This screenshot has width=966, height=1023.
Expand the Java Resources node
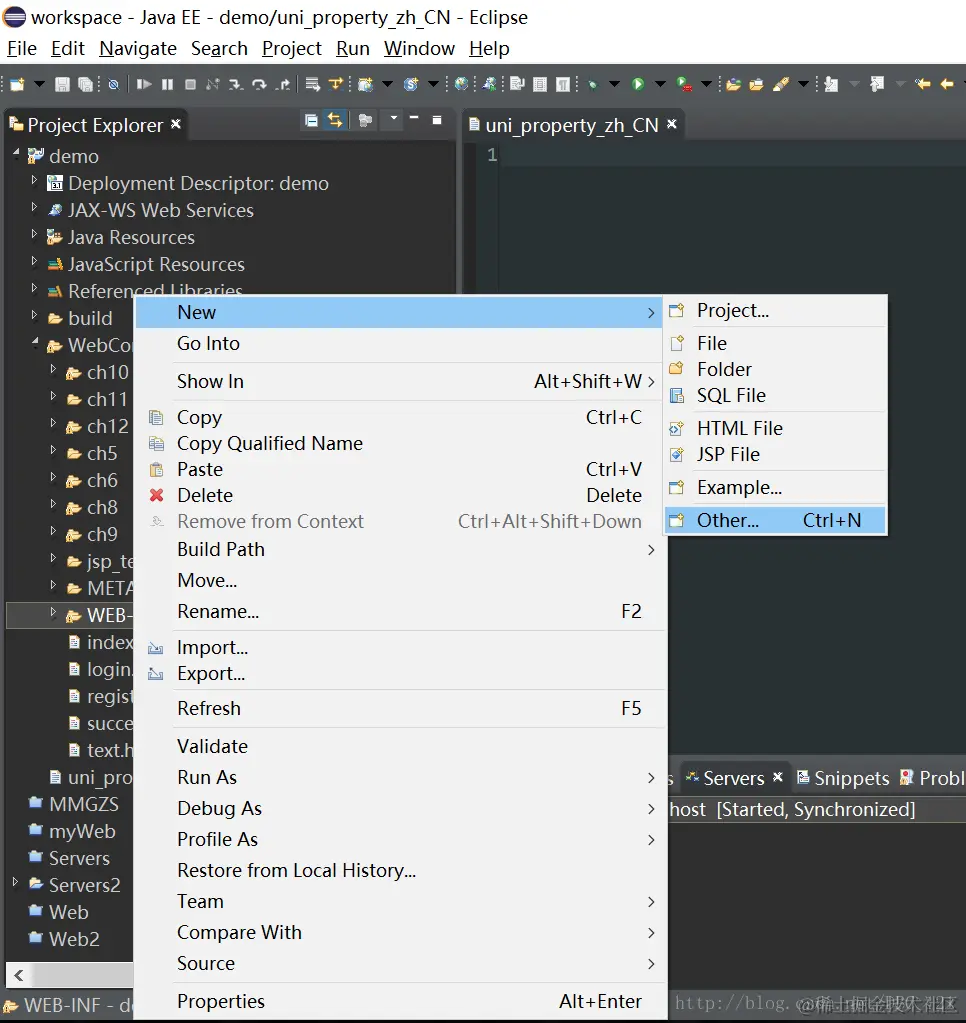34,235
